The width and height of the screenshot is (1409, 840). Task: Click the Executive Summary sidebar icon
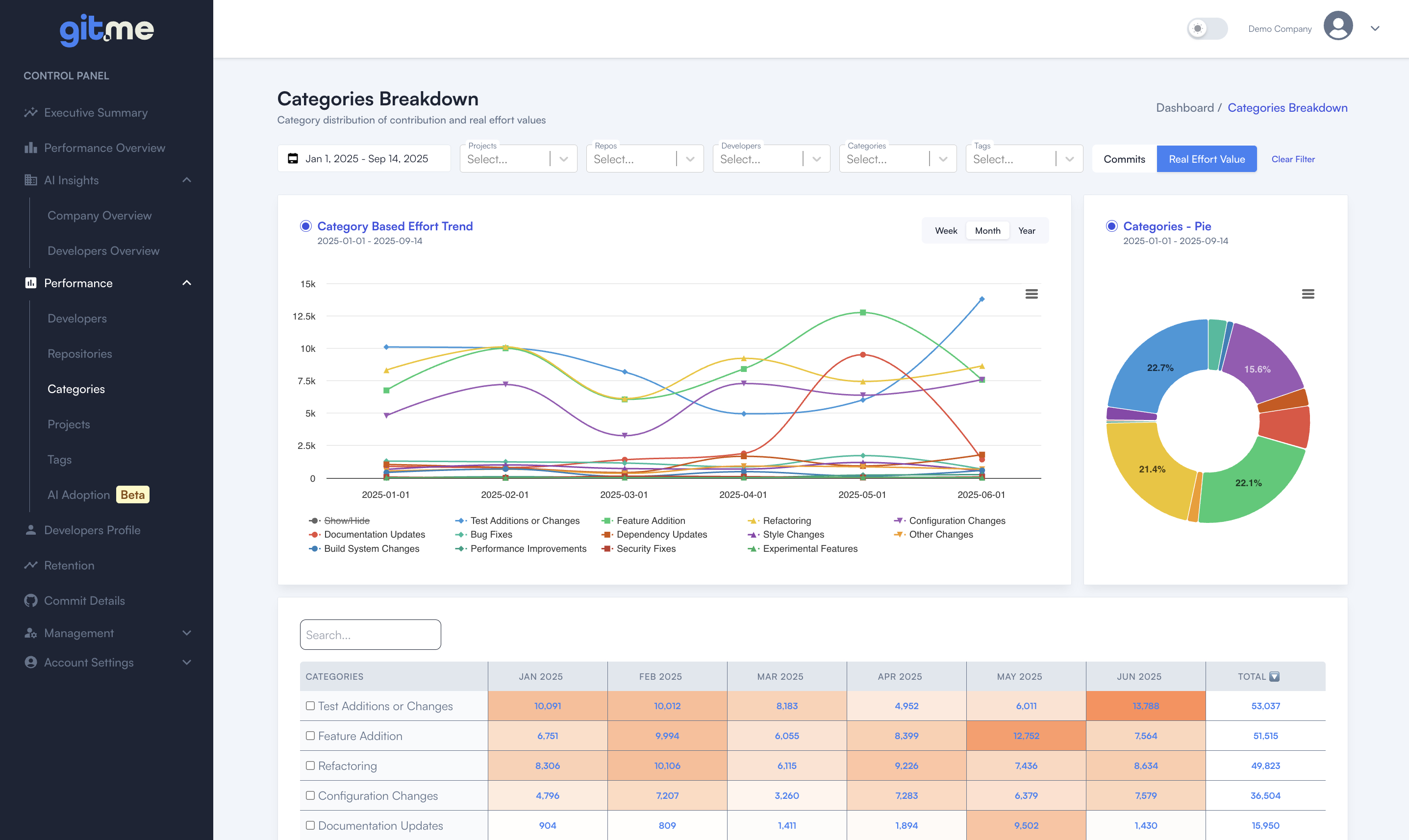click(x=30, y=113)
